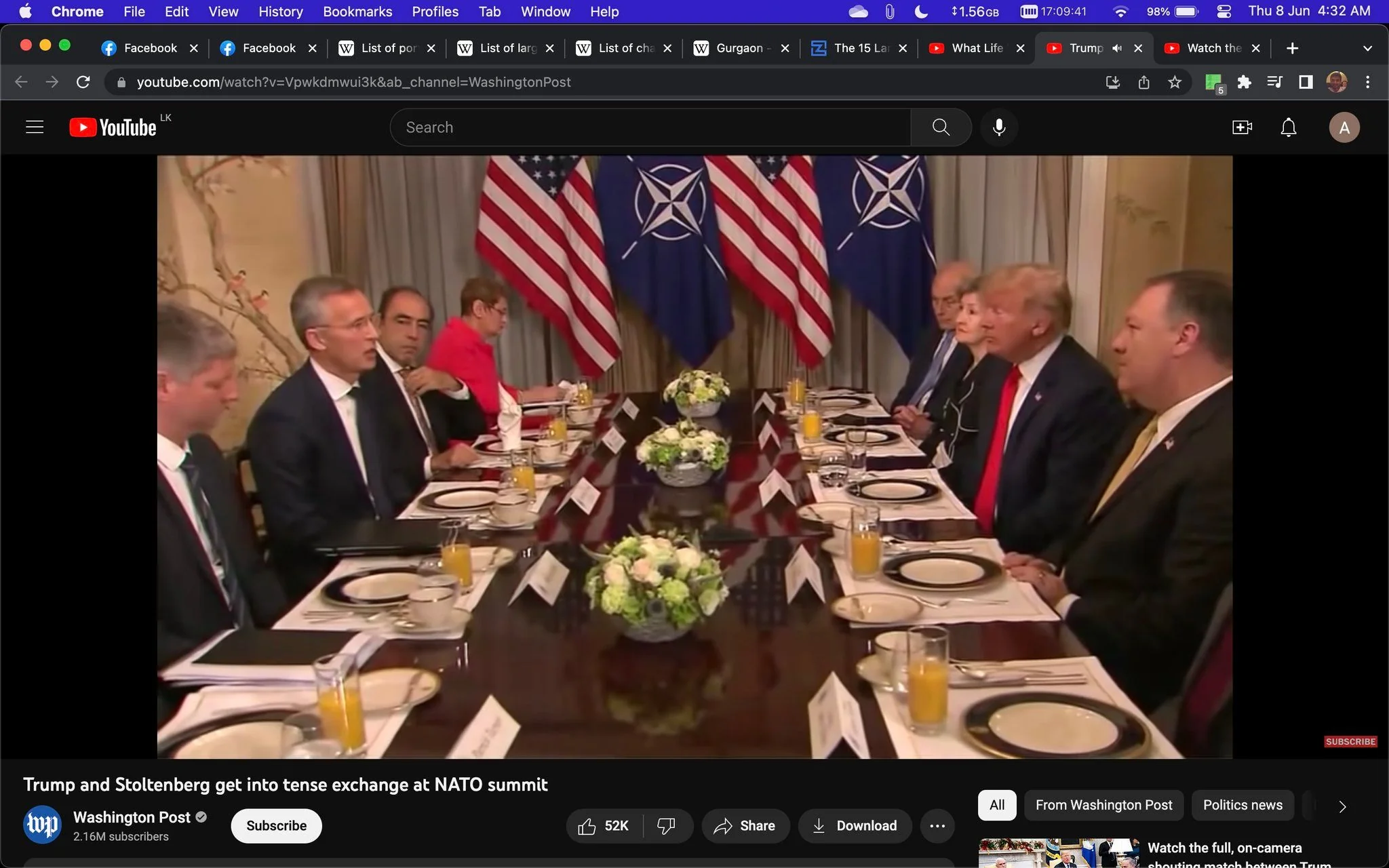
Task: Dislike the video with thumbs down
Action: [x=666, y=825]
